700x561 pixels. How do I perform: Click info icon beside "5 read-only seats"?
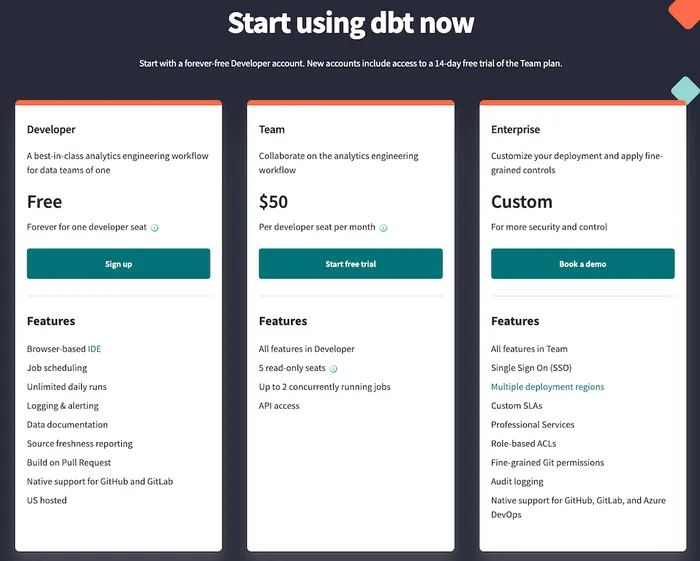(334, 368)
